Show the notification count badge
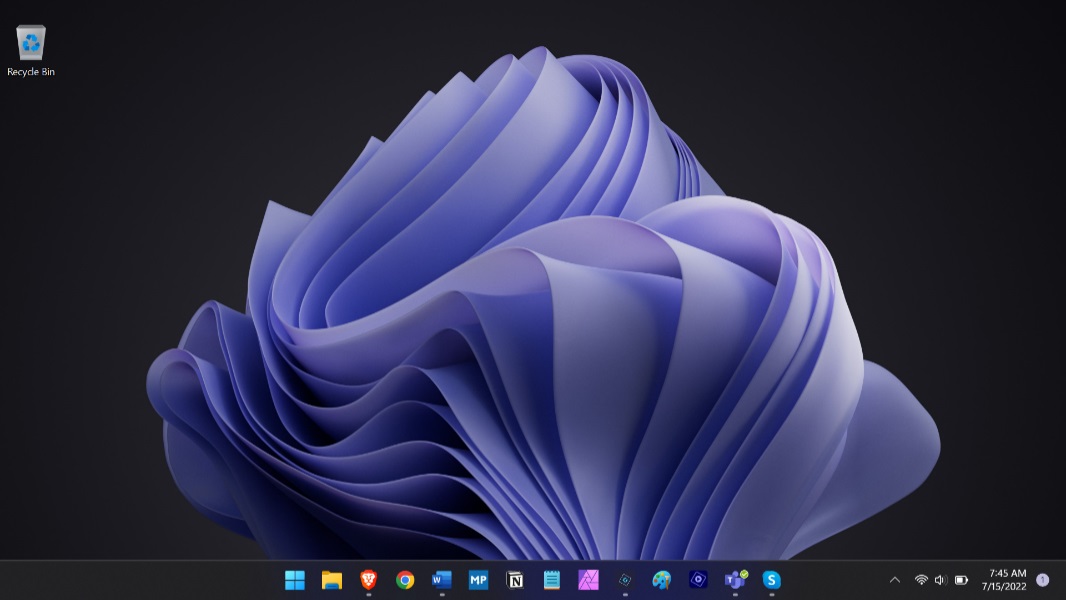 (1043, 580)
